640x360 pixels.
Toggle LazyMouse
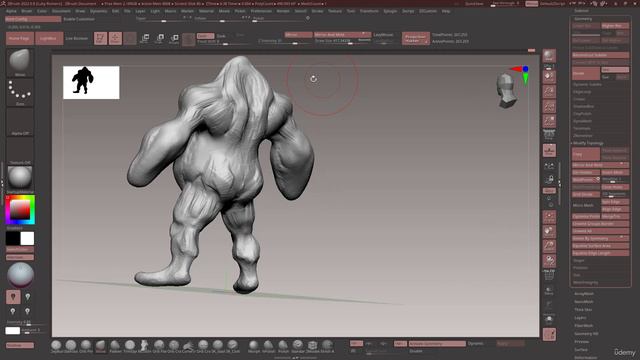point(383,35)
